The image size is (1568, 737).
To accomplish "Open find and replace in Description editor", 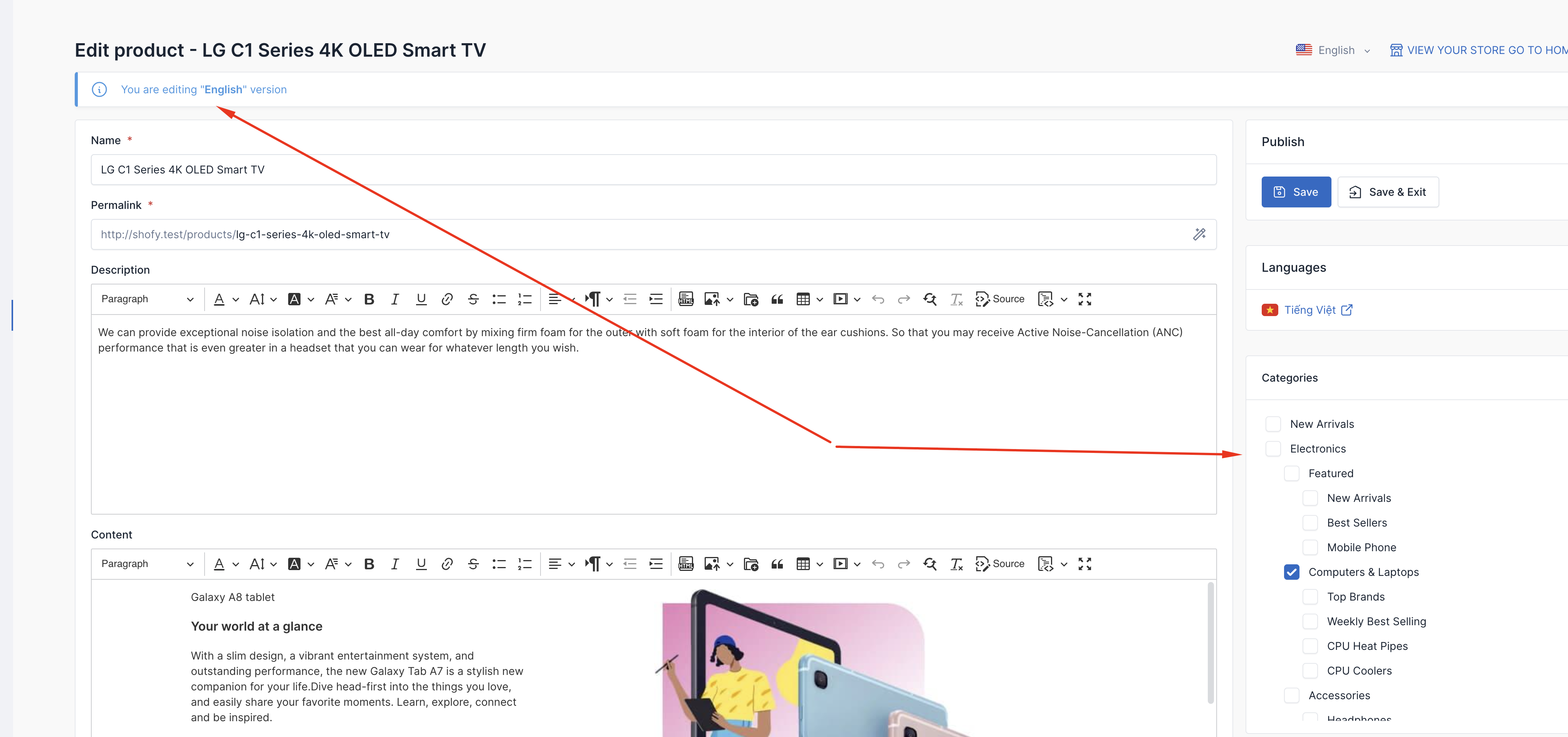I will tap(930, 299).
